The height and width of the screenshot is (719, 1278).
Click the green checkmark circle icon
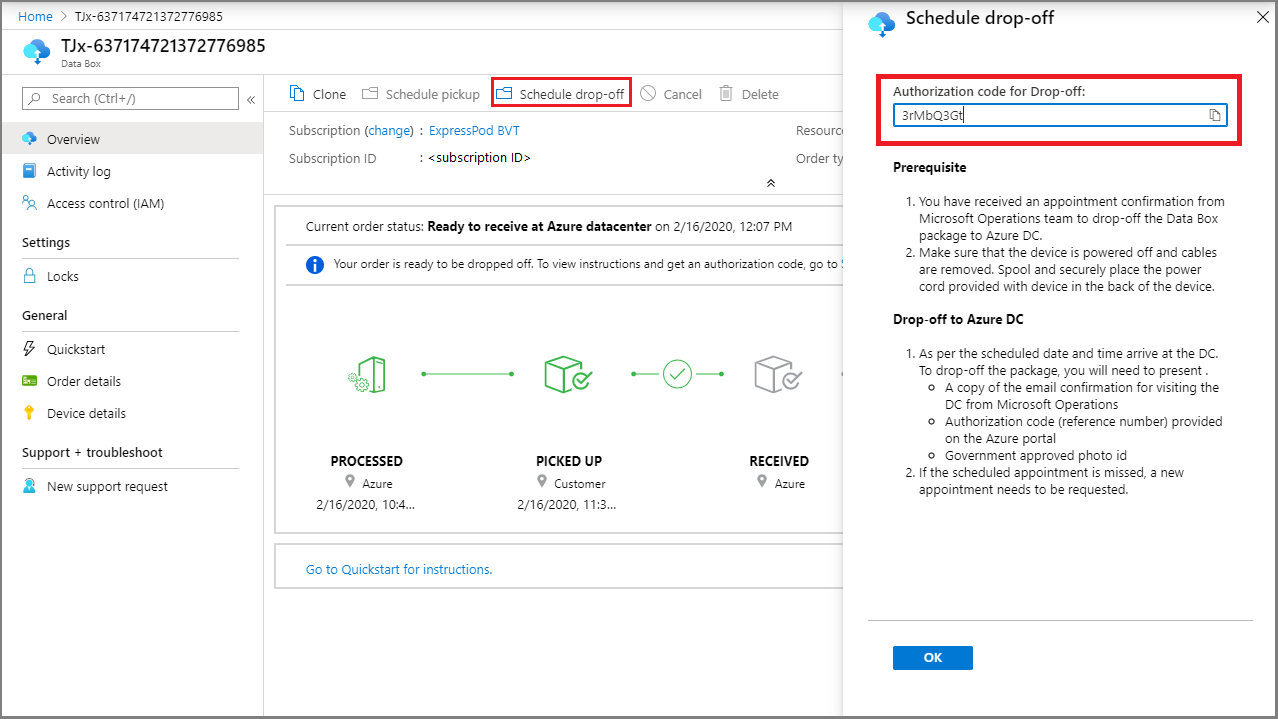(678, 374)
